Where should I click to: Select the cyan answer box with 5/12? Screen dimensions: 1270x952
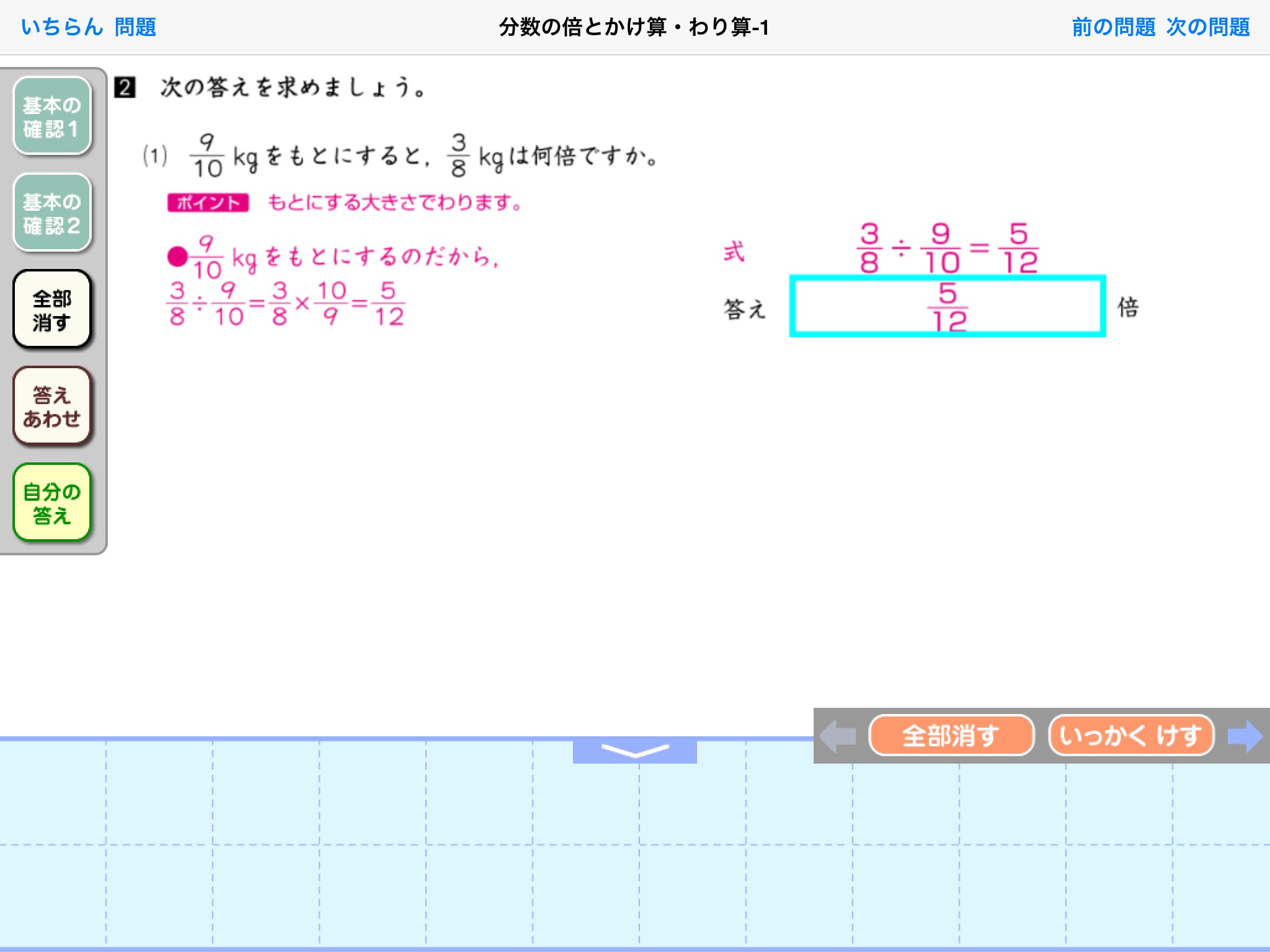(x=948, y=306)
